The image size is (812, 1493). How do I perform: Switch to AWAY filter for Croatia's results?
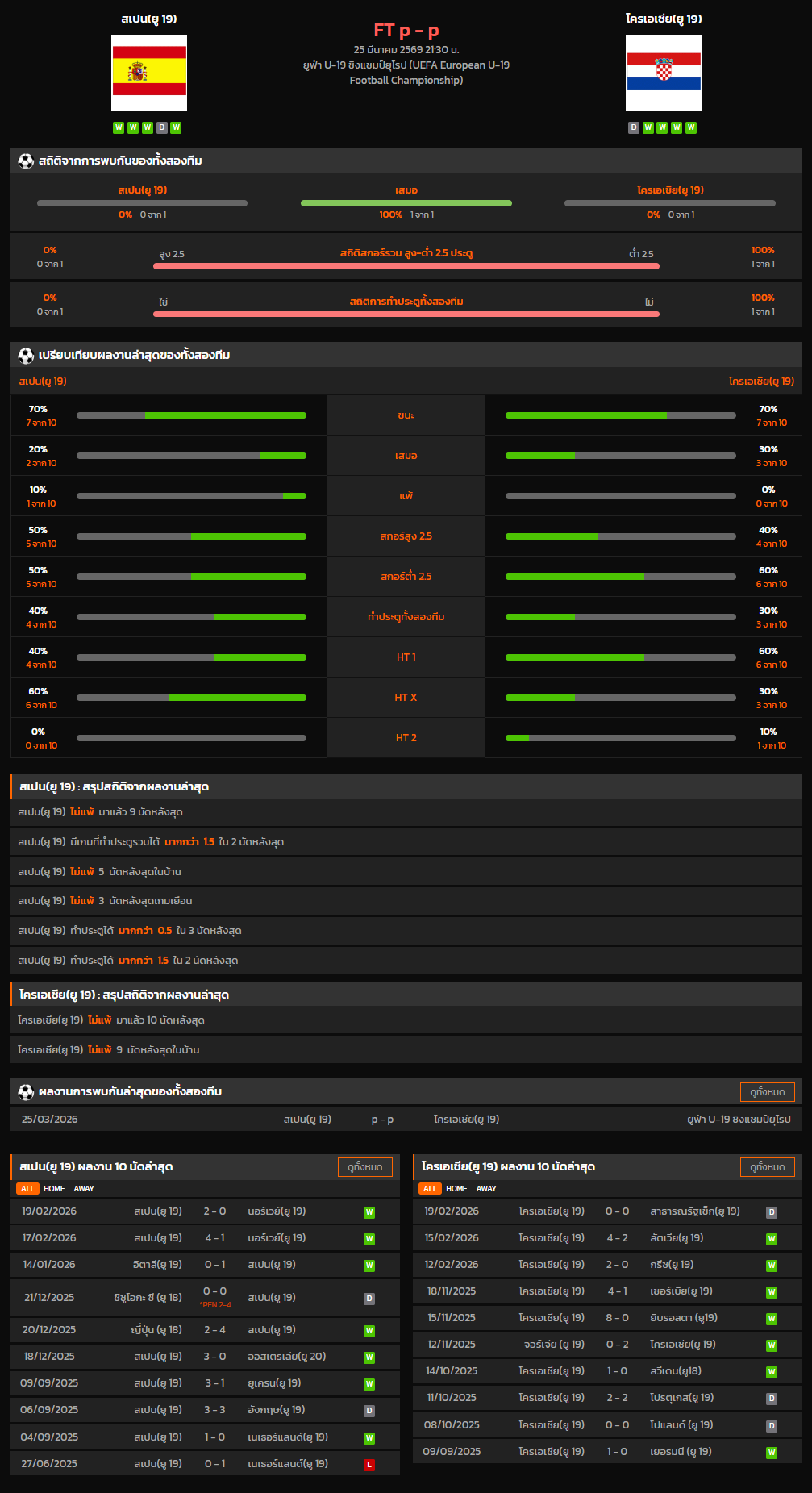486,1189
